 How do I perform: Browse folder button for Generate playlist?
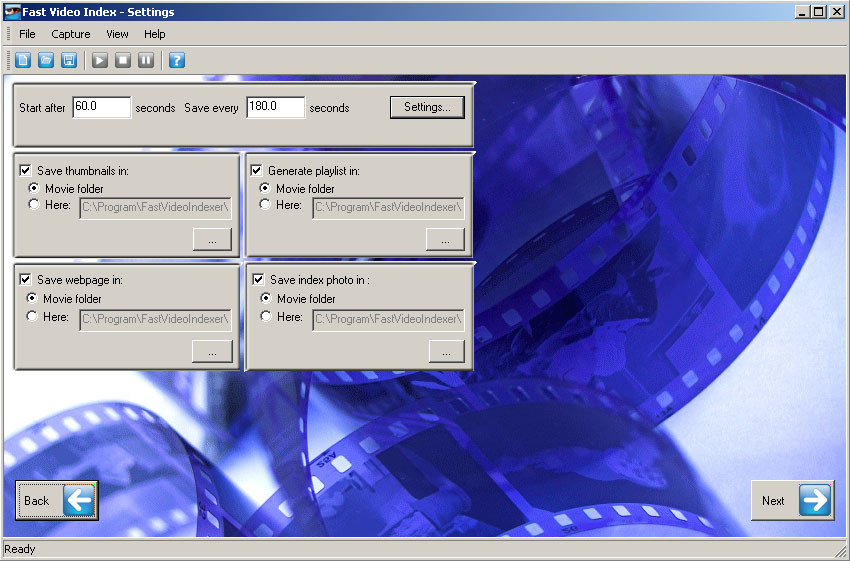click(x=445, y=240)
